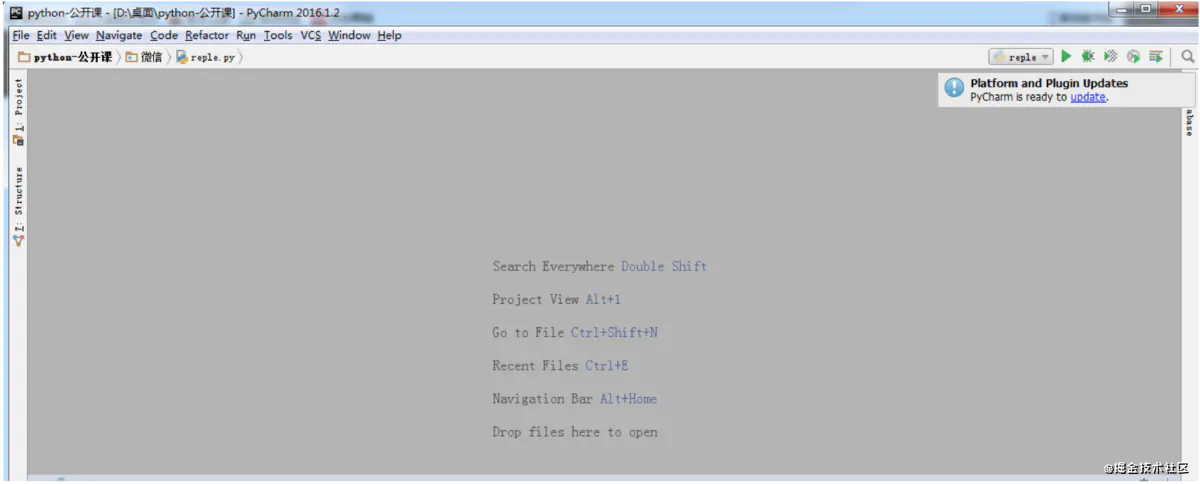The image size is (1200, 484).
Task: Click the reple.py file breadcrumb
Action: point(206,57)
